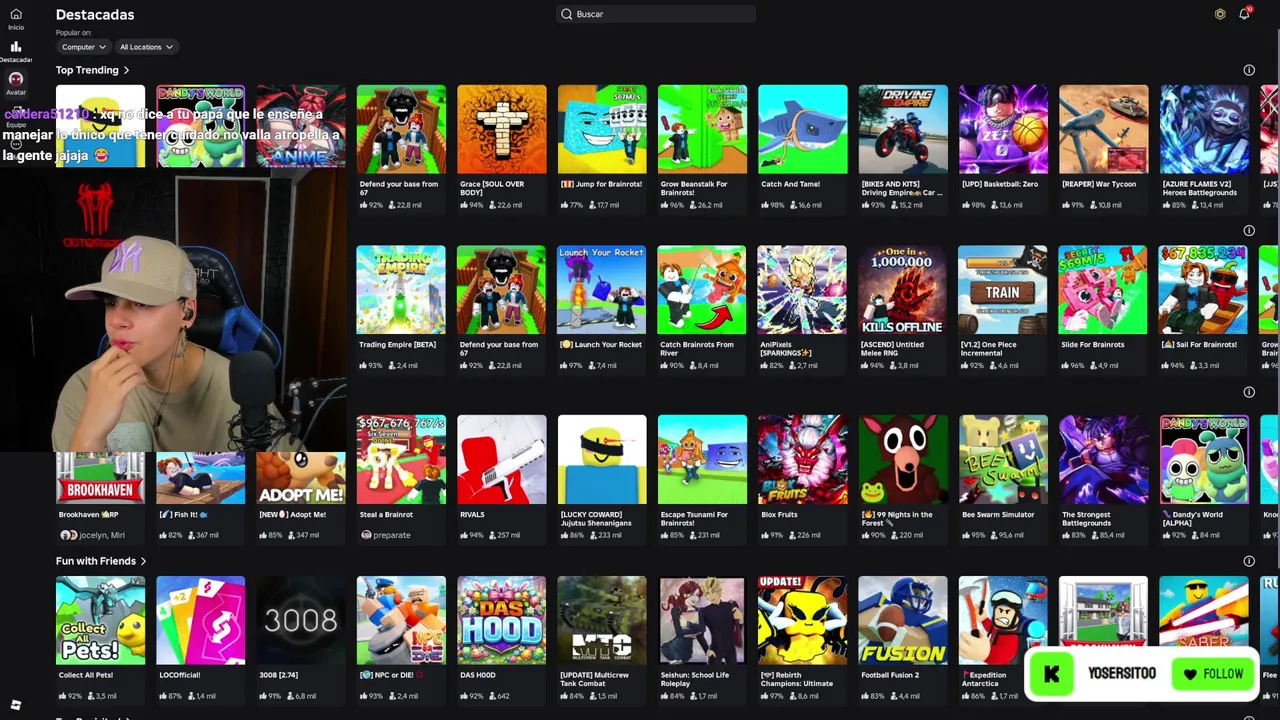Open Heroes Battlegrounds AZURE FLAMES thumbnail

(1204, 129)
